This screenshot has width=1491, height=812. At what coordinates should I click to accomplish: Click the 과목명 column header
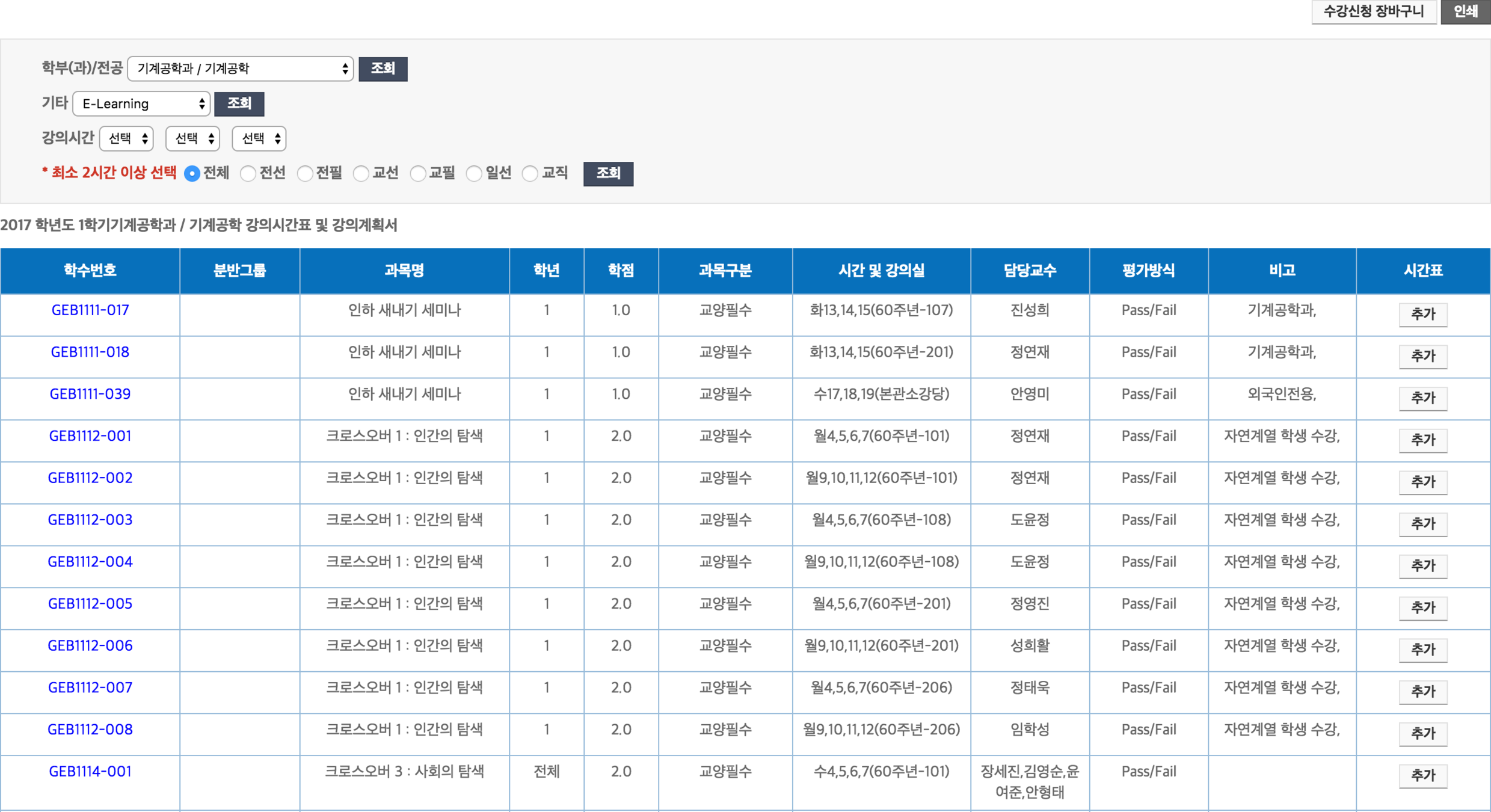pos(404,271)
